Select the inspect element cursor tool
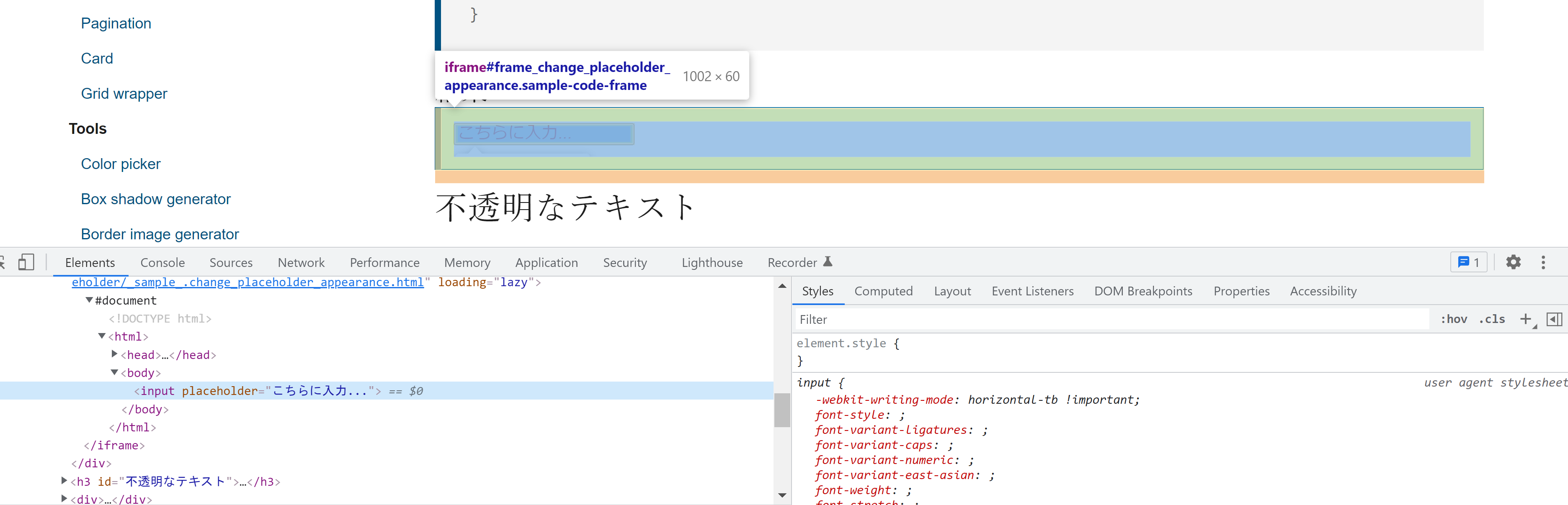 pyautogui.click(x=4, y=262)
